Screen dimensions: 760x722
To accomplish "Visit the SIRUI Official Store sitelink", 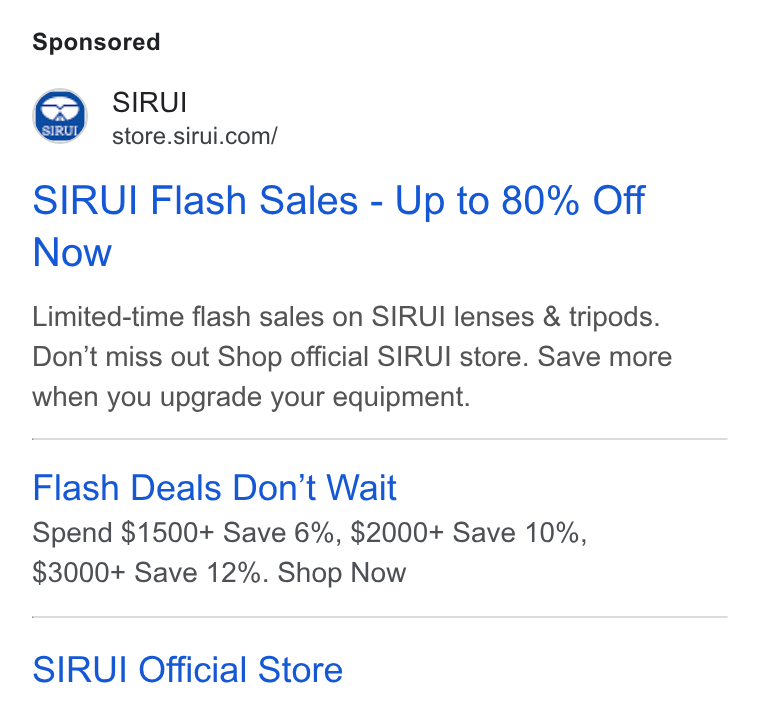I will click(x=188, y=670).
